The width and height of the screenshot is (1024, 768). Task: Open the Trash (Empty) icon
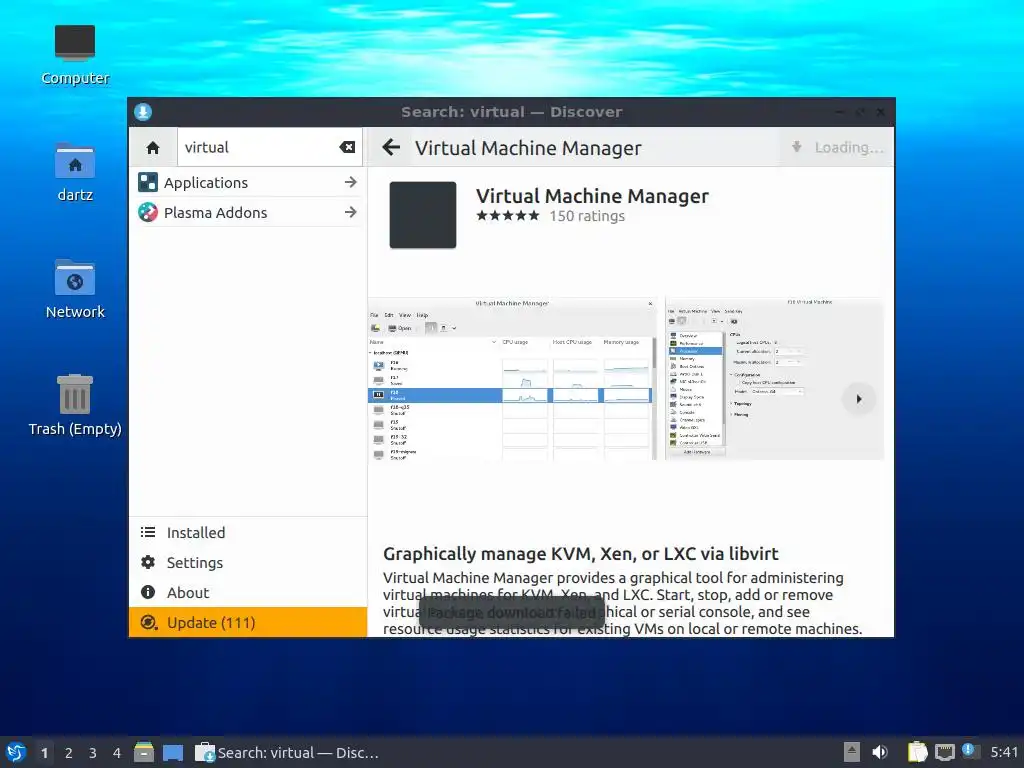coord(75,406)
